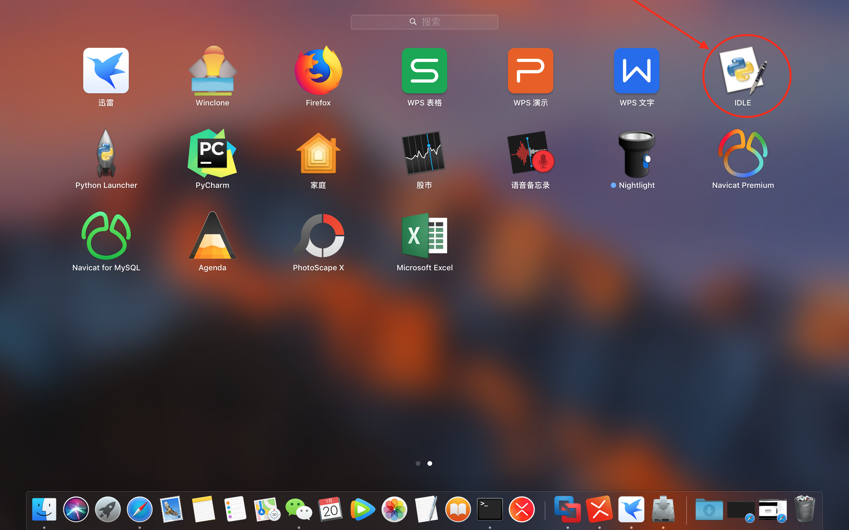Open Finder from the dock
The height and width of the screenshot is (530, 849).
click(x=44, y=509)
